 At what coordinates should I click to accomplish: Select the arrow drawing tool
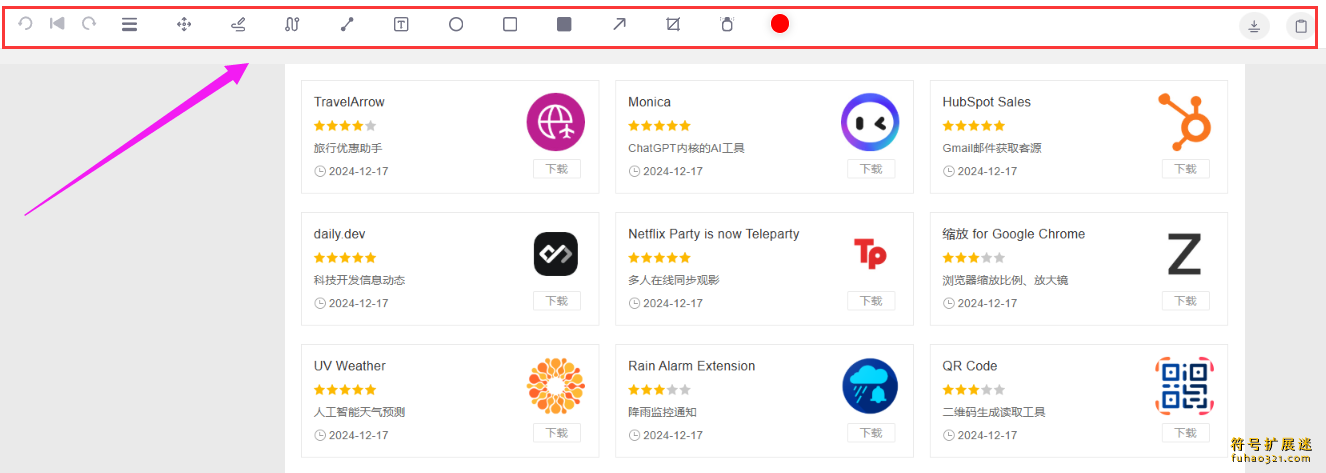619,24
